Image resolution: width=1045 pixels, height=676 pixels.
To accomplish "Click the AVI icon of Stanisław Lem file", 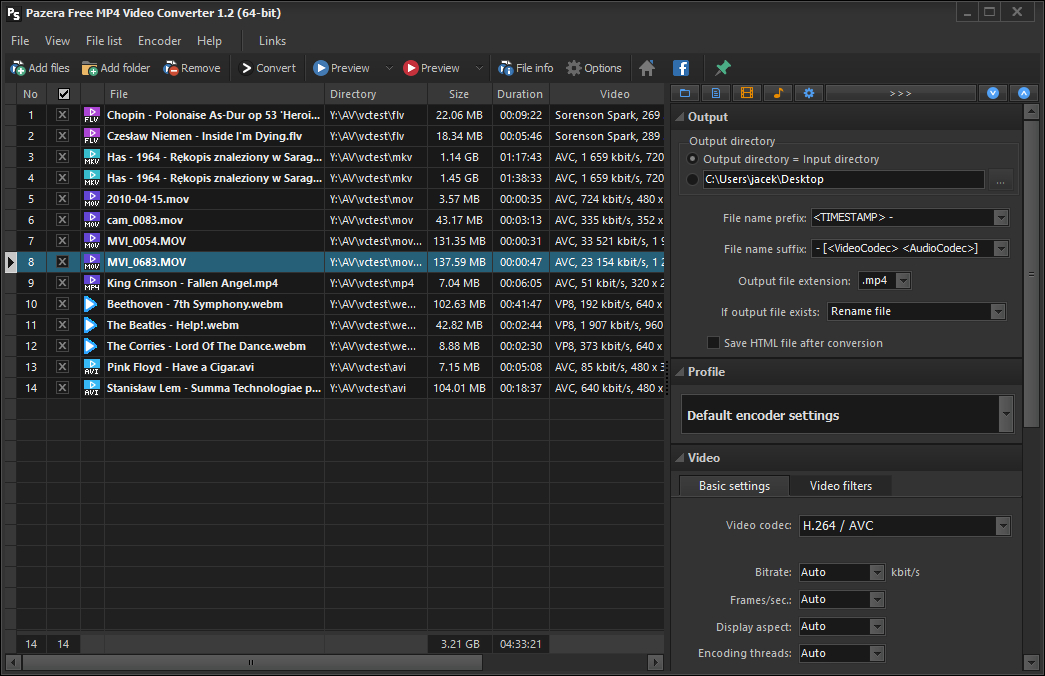I will [x=92, y=388].
